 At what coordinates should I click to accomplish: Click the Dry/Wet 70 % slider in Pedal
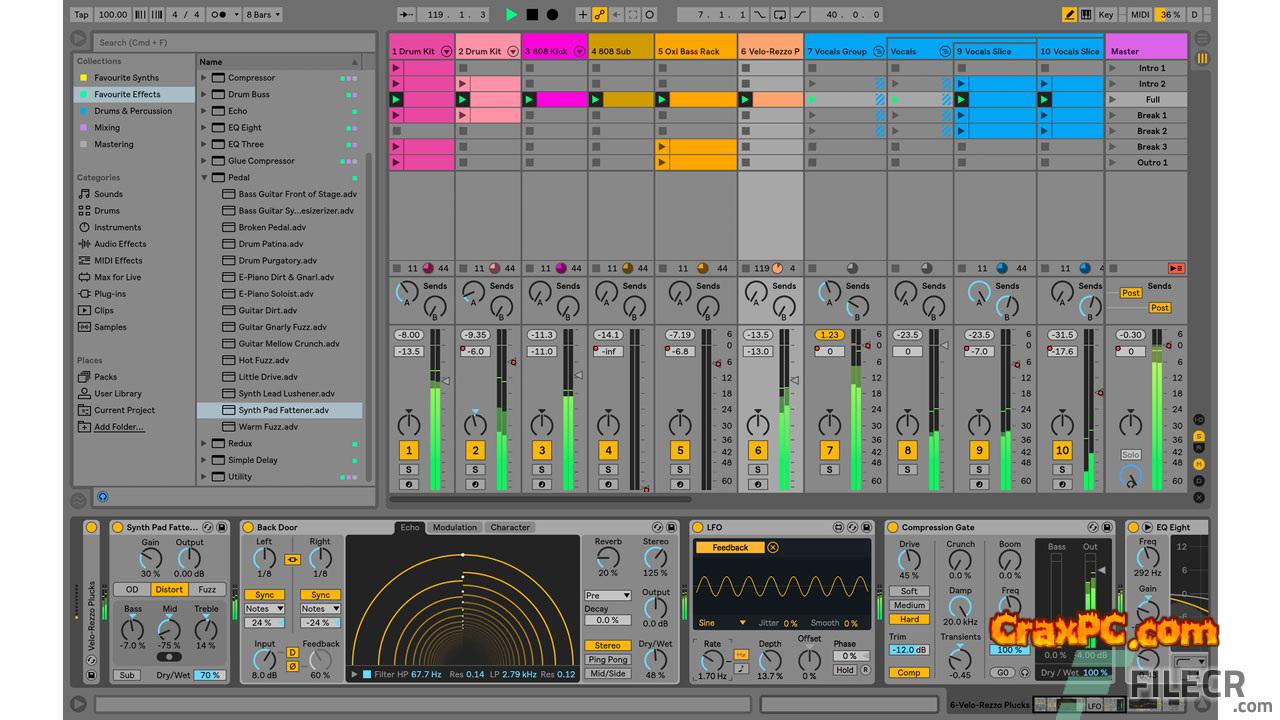pos(208,675)
